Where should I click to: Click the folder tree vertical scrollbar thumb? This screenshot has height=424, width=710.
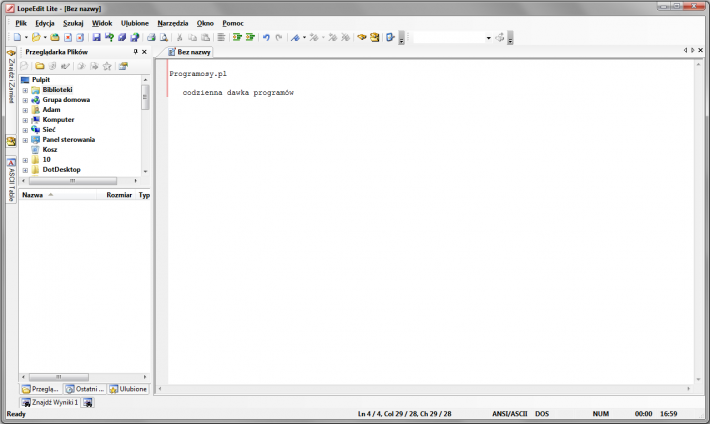[x=145, y=96]
